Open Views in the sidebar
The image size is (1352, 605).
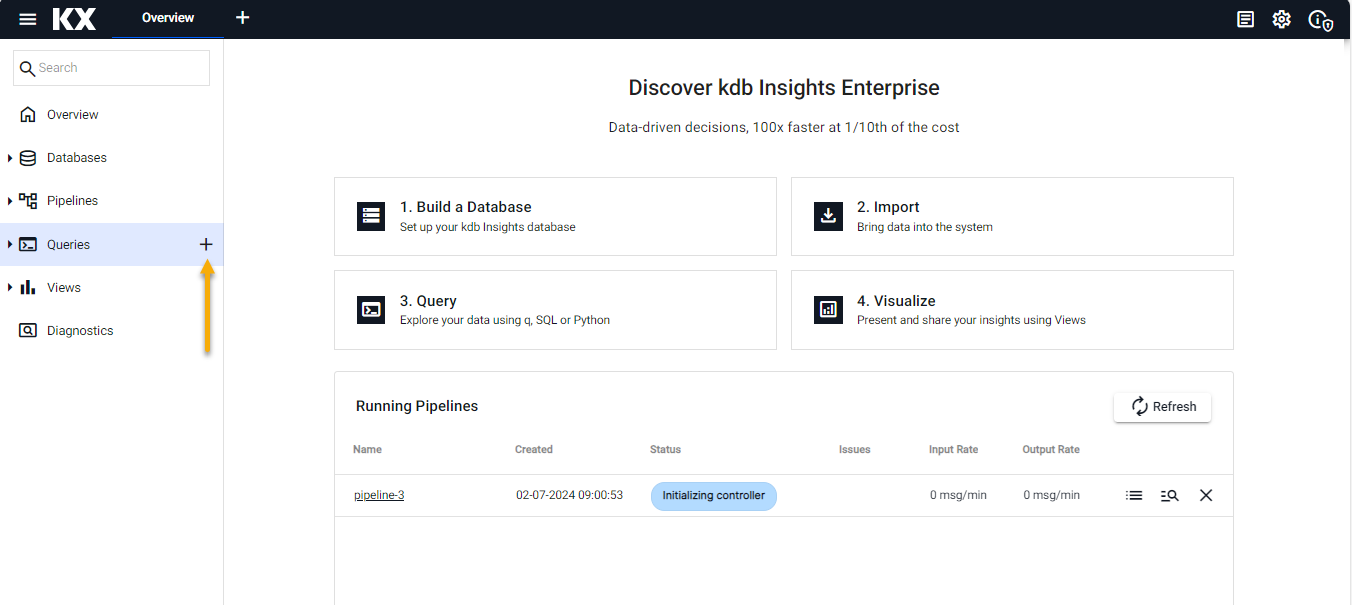64,288
